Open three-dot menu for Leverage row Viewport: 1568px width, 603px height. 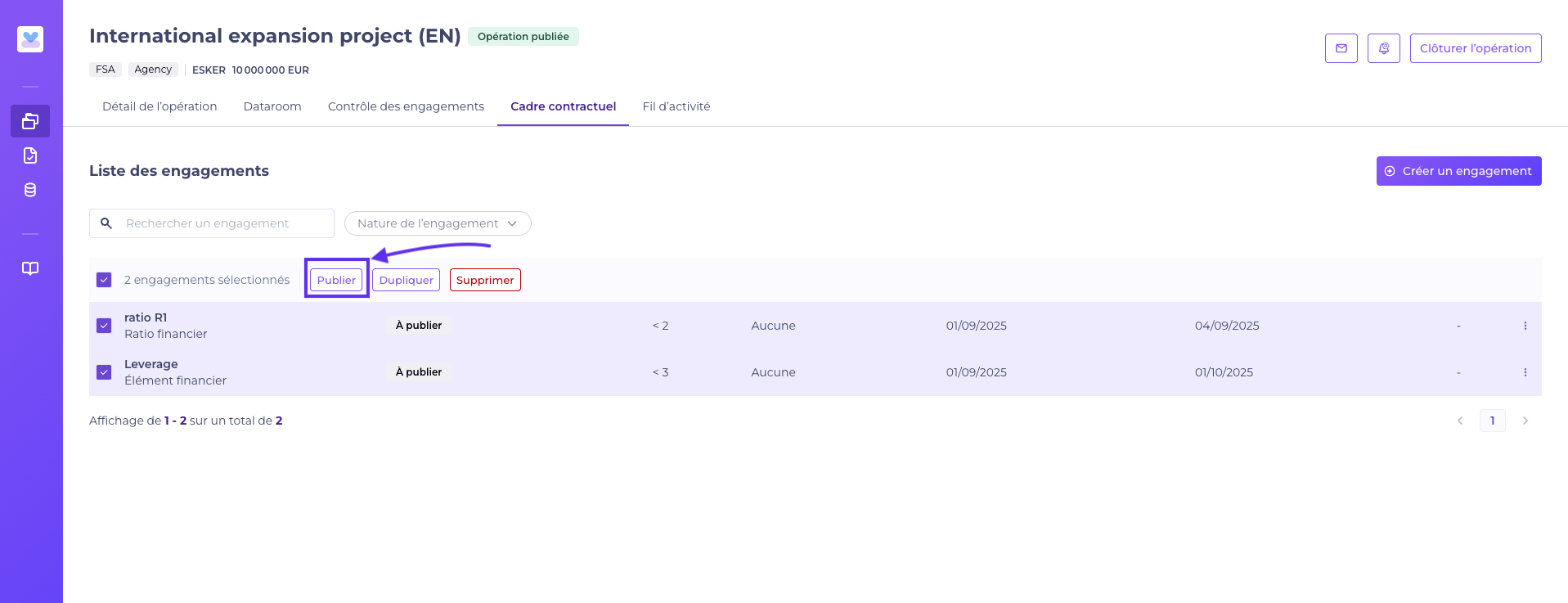point(1525,372)
